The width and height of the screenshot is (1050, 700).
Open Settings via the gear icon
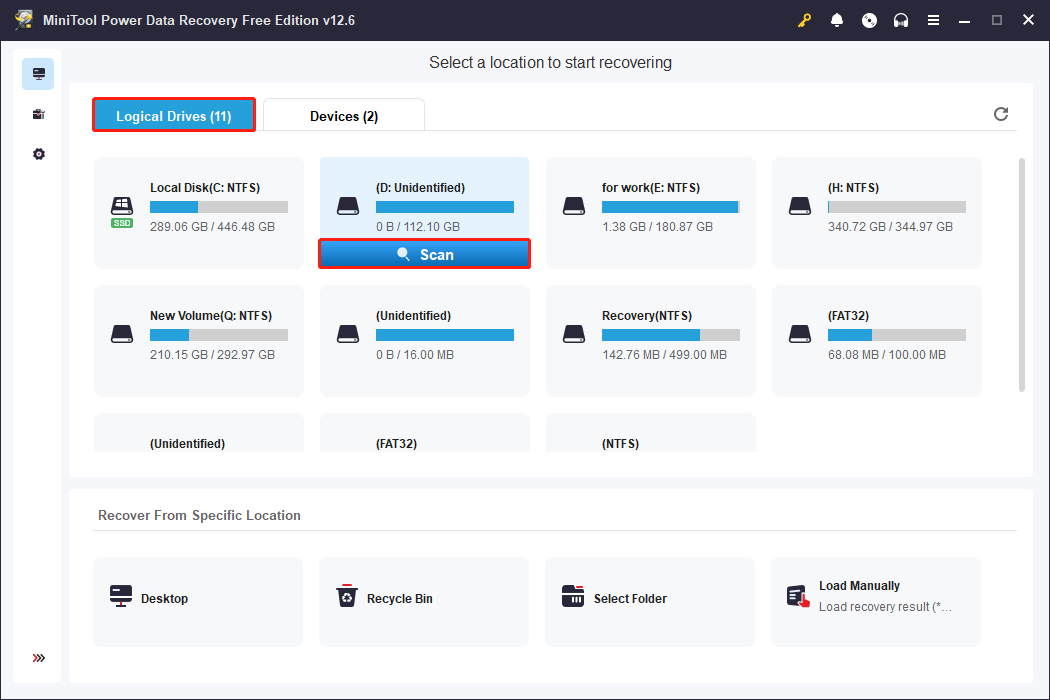(x=38, y=154)
